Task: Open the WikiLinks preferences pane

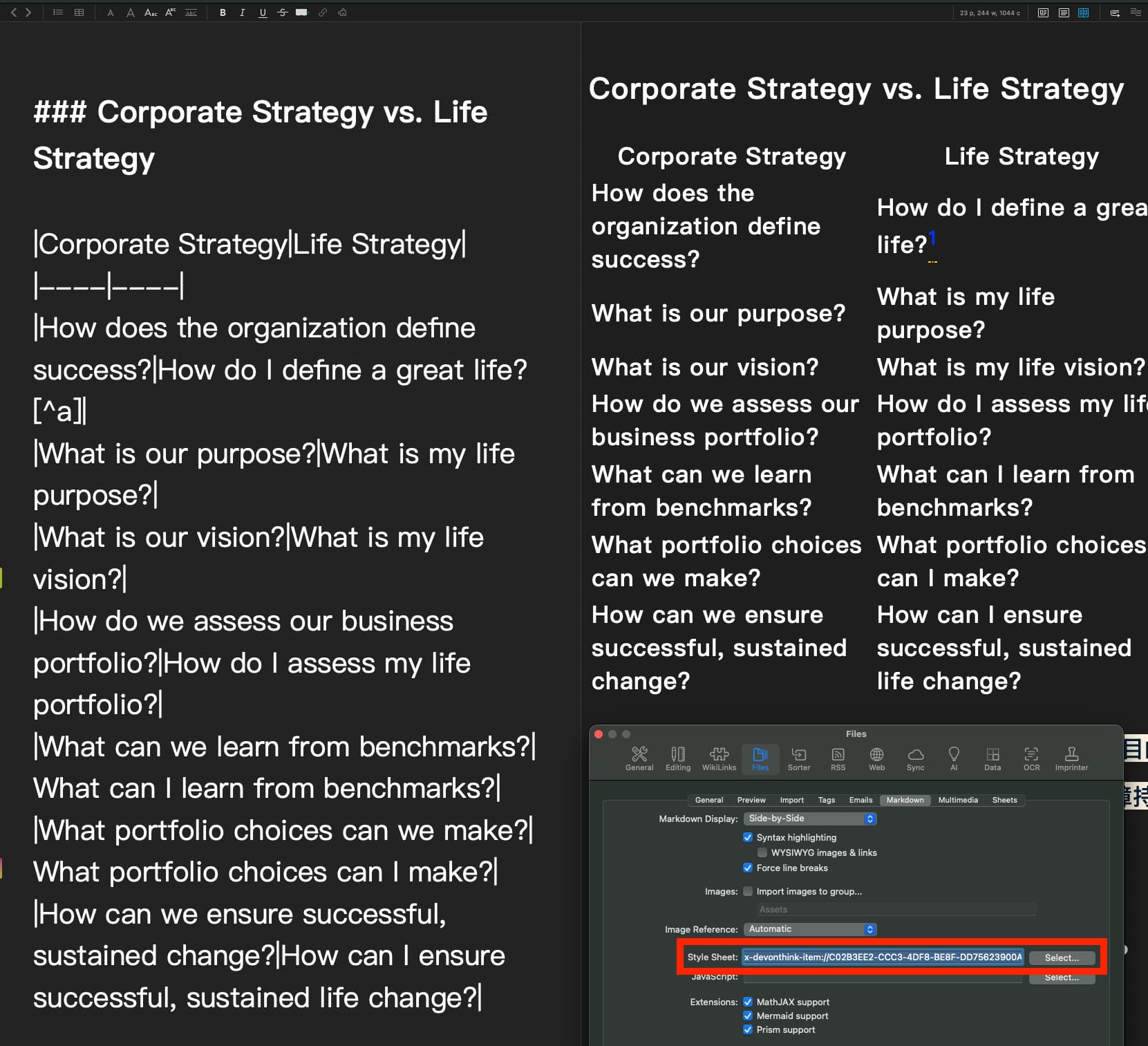Action: (719, 758)
